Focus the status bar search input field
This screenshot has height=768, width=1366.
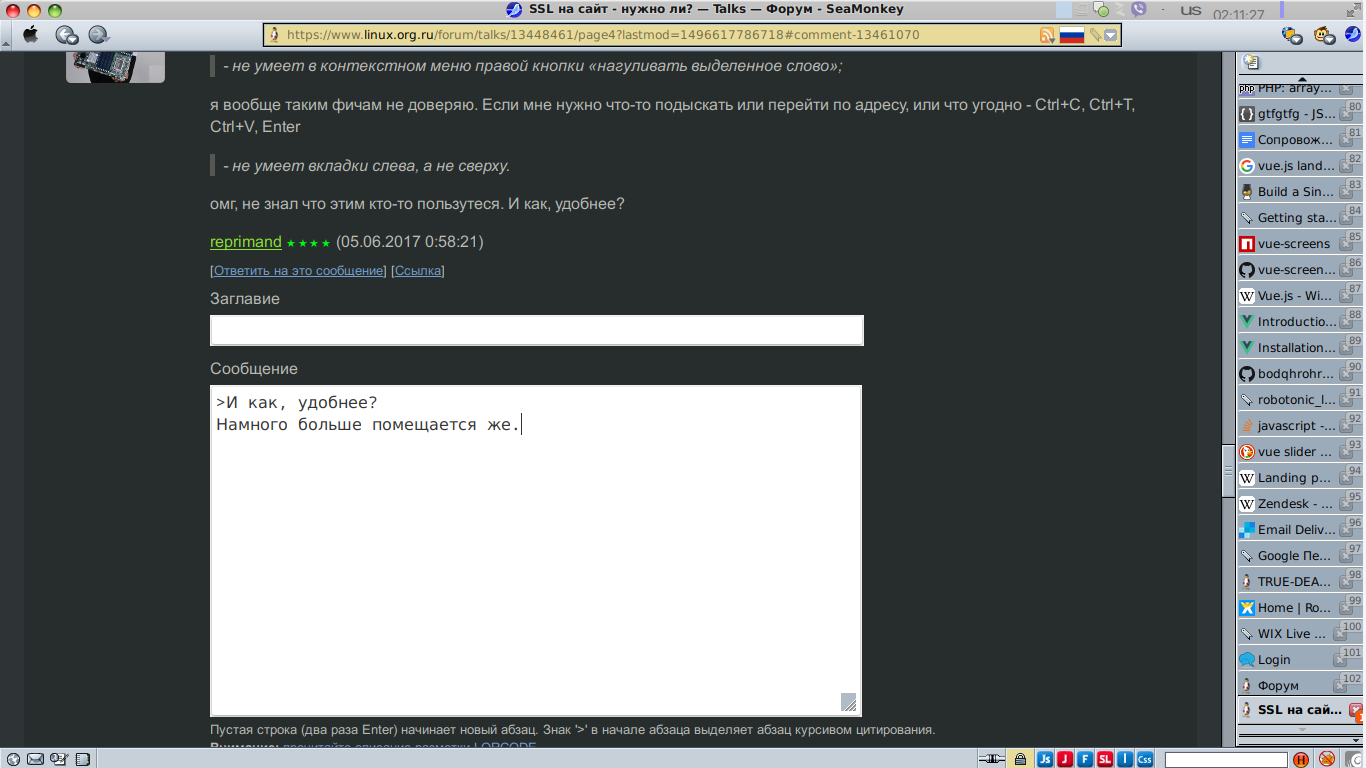pyautogui.click(x=1226, y=760)
